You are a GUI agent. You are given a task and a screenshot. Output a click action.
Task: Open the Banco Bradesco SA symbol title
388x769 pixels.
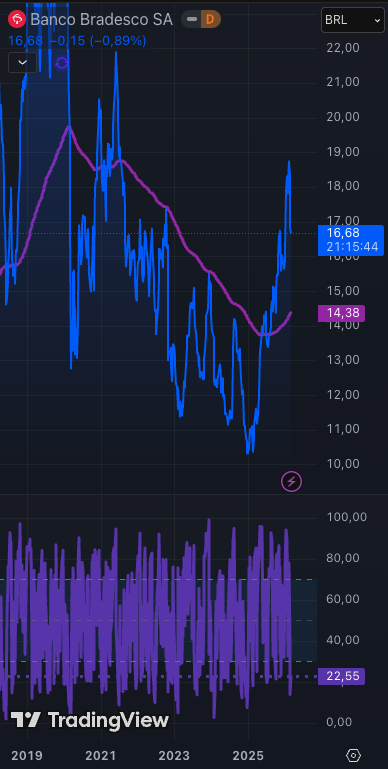tap(102, 20)
